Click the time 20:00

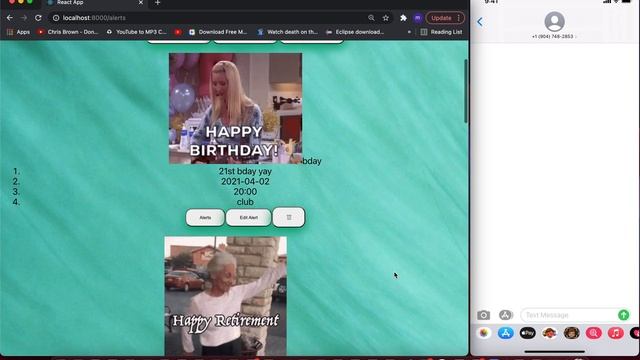pyautogui.click(x=245, y=192)
